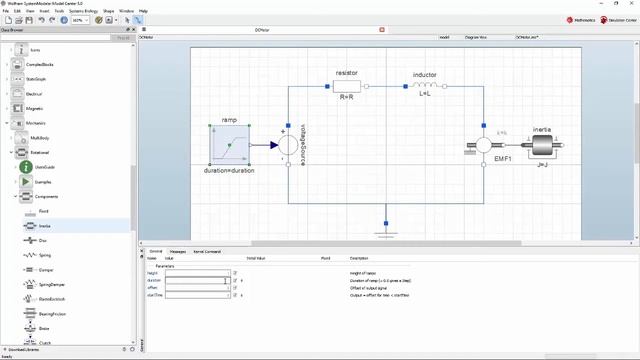
Task: Open the Edit menu
Action: tap(17, 11)
